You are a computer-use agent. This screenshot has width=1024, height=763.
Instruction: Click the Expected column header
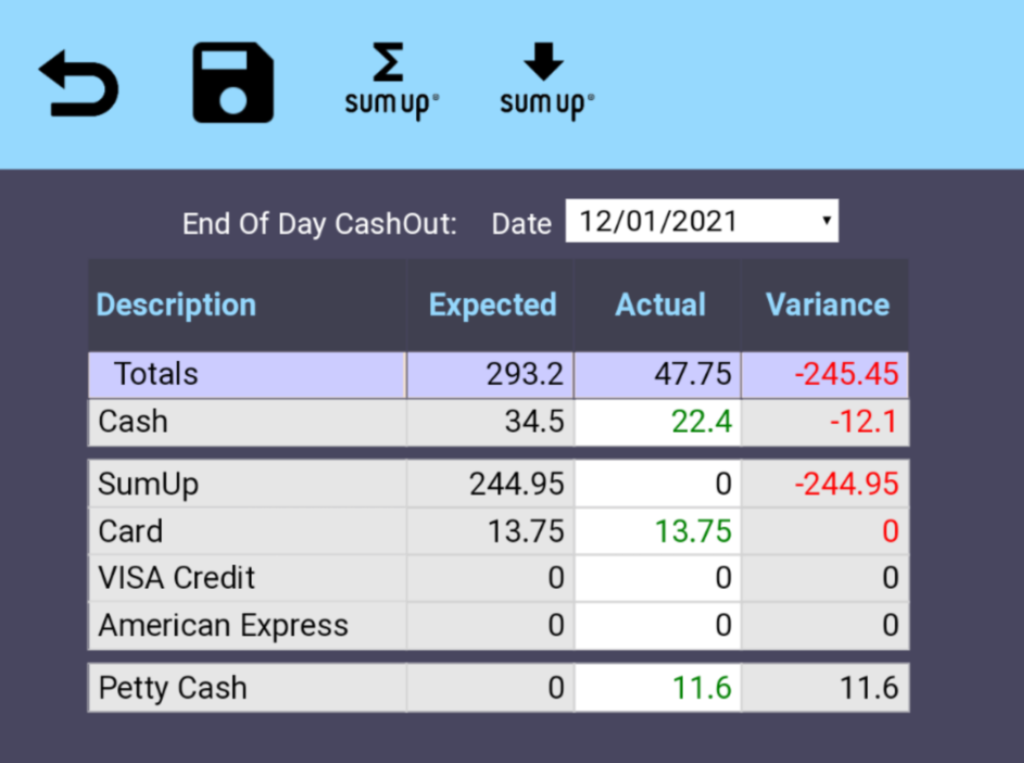point(492,305)
